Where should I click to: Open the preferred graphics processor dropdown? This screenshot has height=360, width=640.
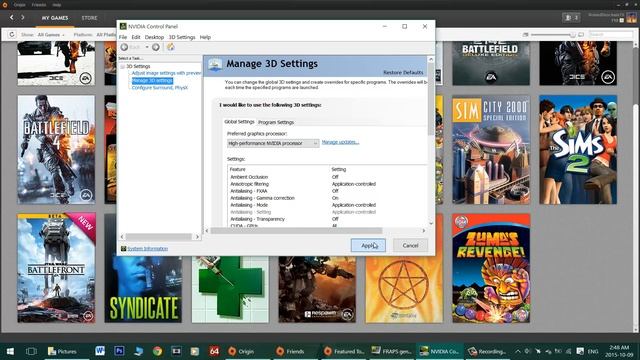click(x=273, y=143)
